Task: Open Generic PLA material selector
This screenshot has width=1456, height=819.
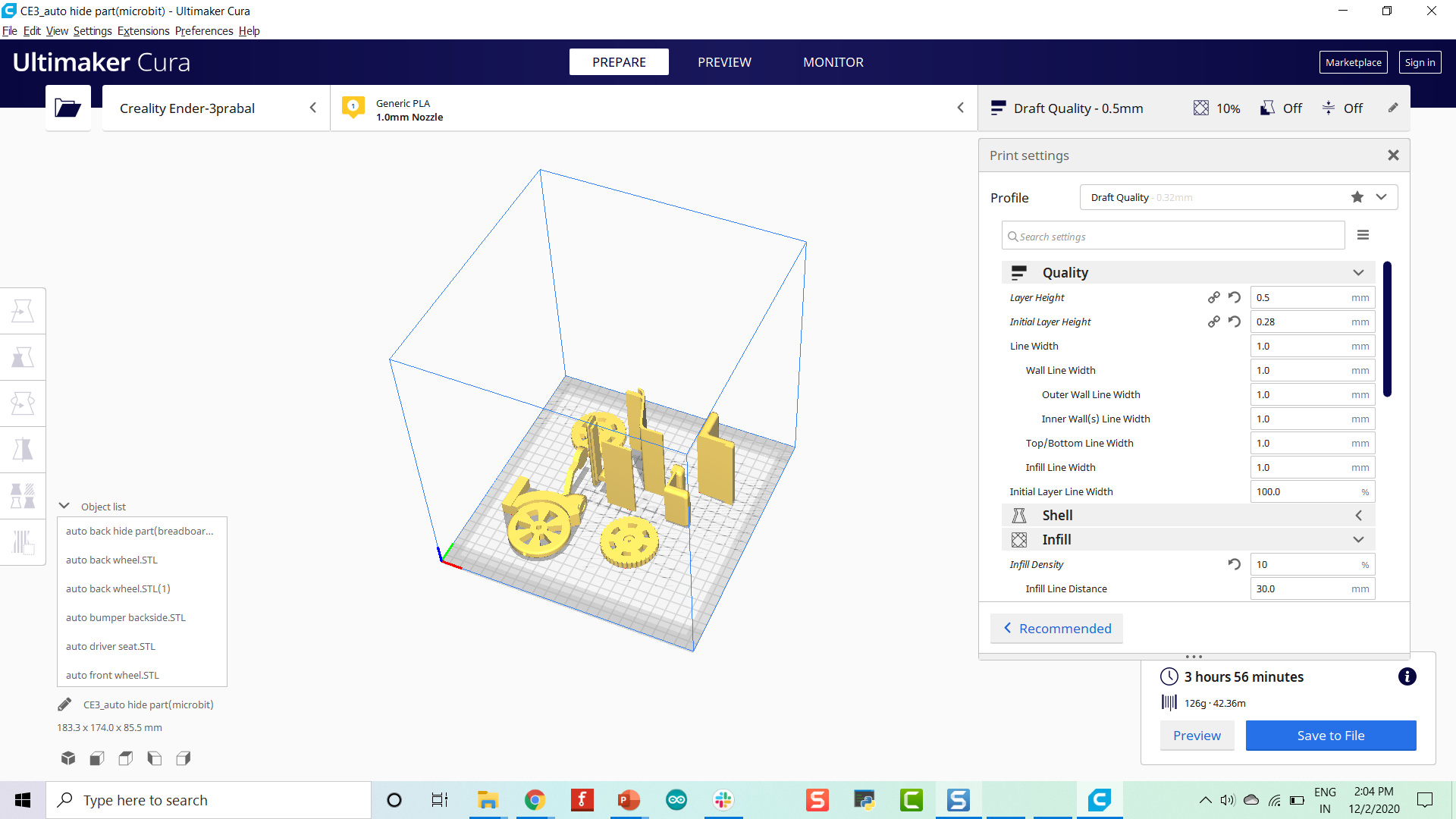Action: coord(654,108)
